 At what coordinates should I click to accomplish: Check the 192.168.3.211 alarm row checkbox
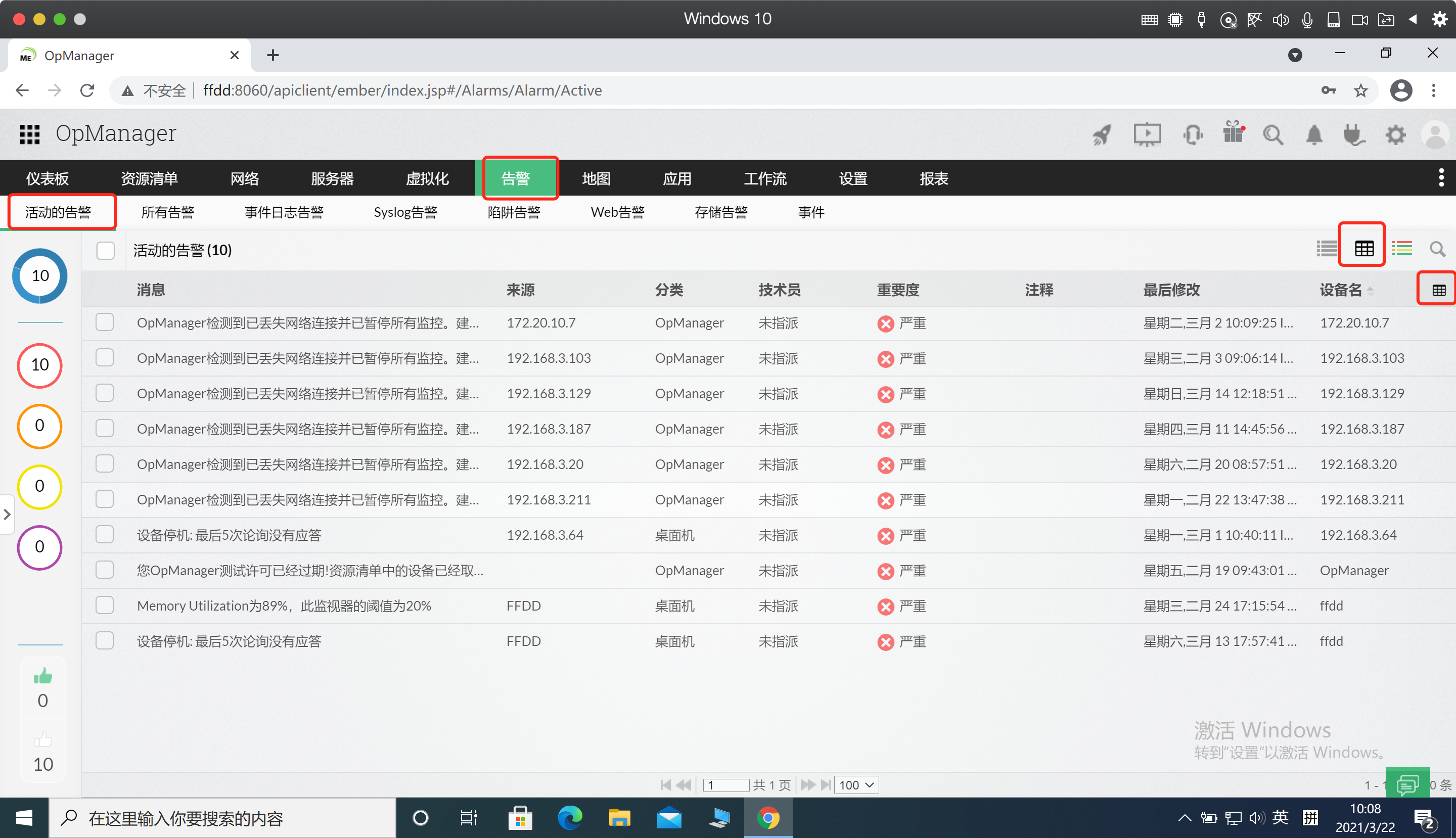(x=104, y=499)
